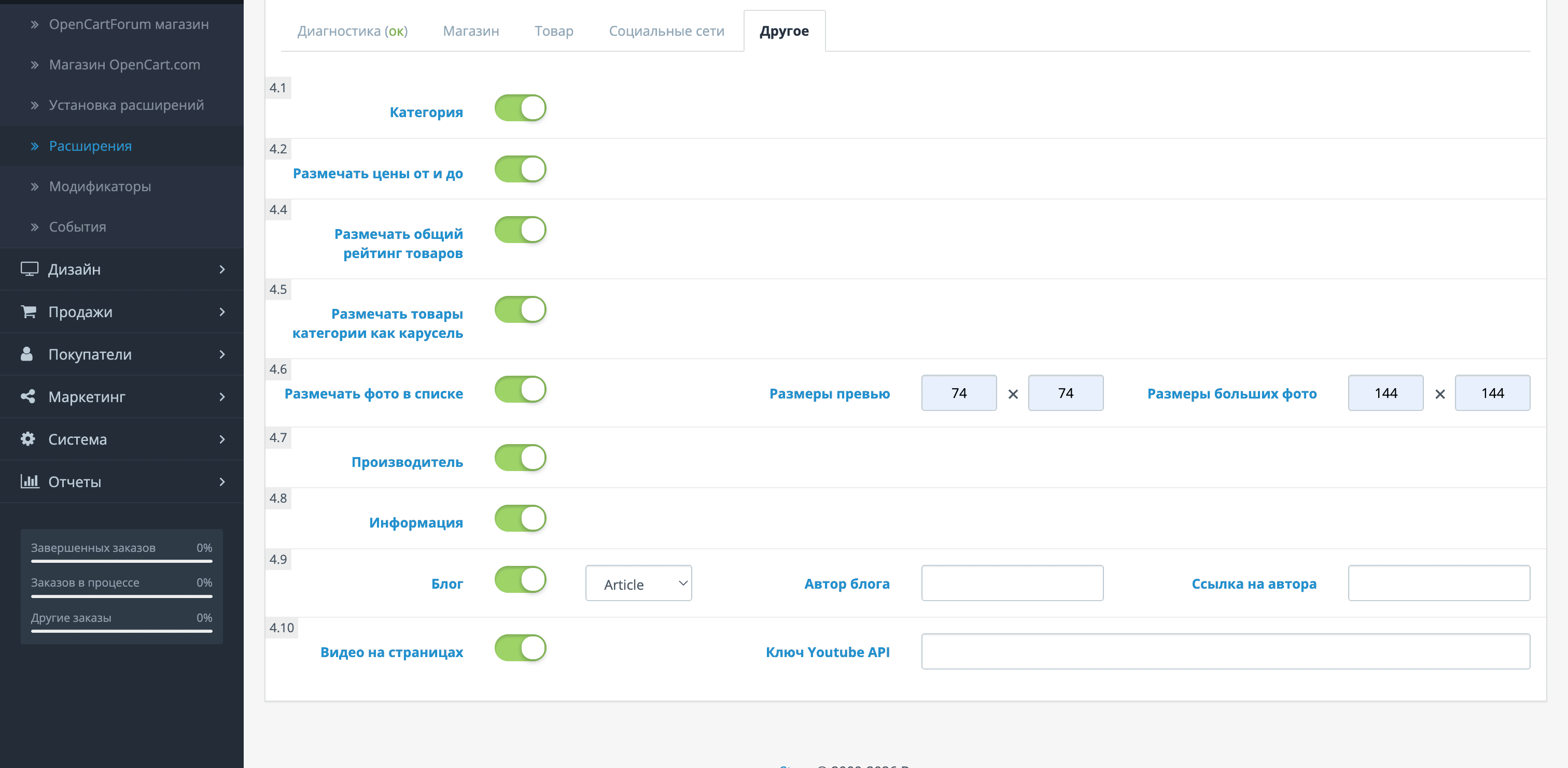Switch off Размечать фото в списке
The image size is (1568, 768).
coord(520,390)
